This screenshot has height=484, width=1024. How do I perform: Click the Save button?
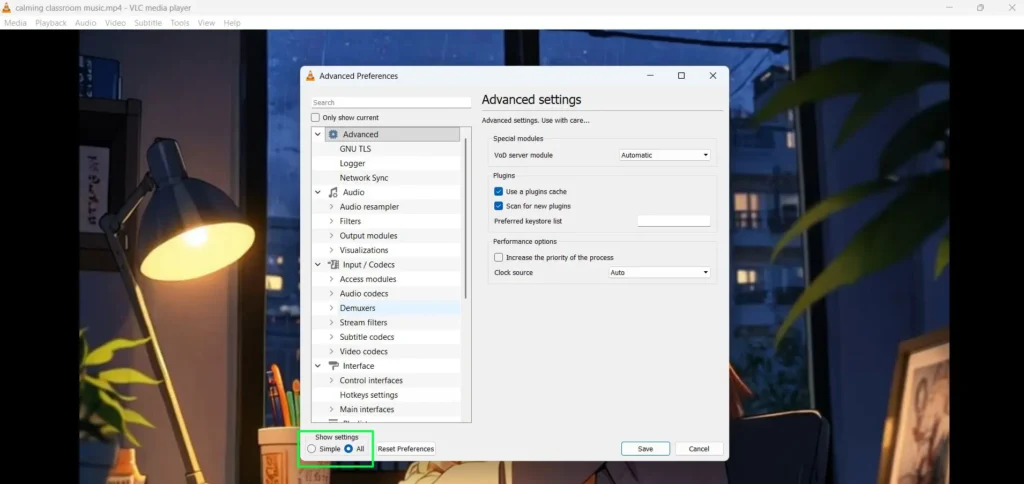645,449
